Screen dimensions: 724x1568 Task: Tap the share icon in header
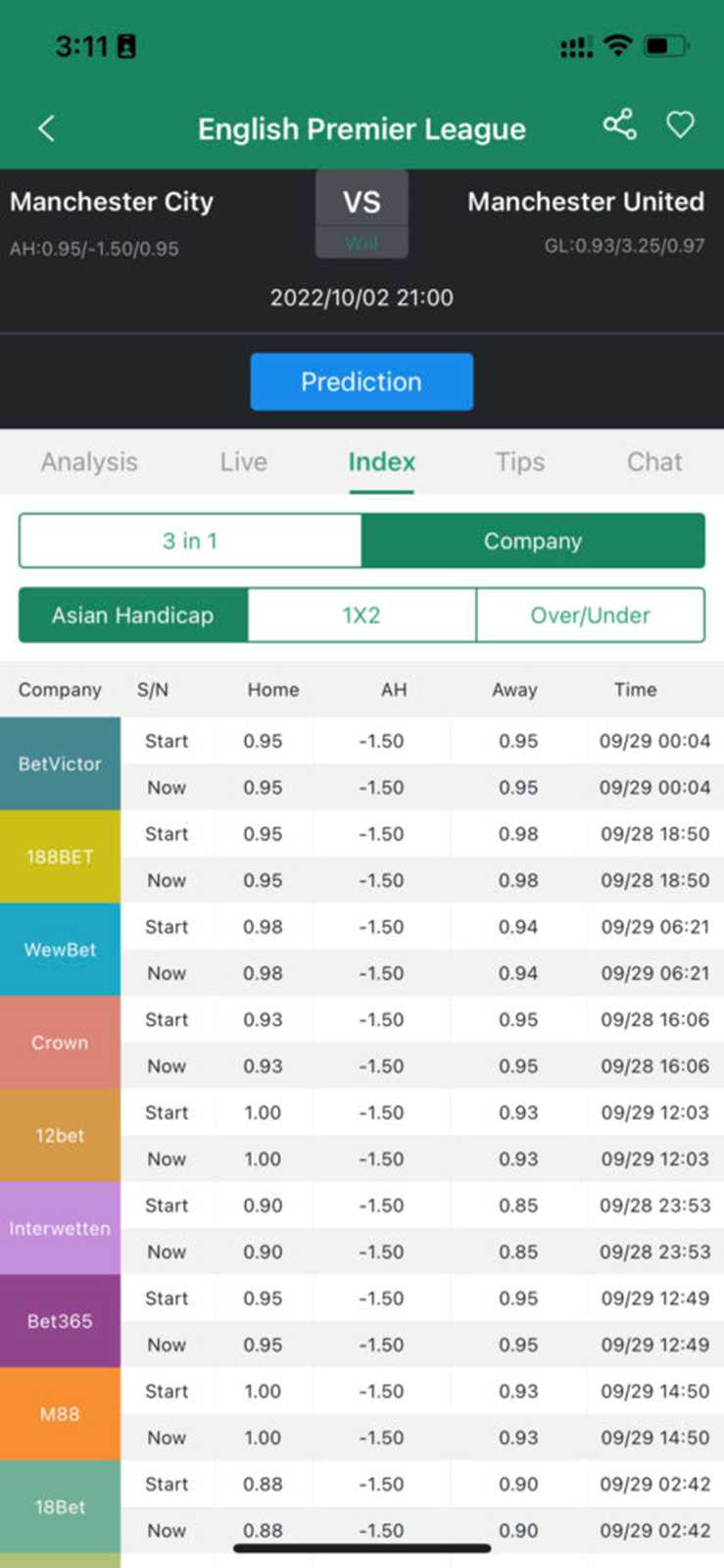pyautogui.click(x=619, y=124)
